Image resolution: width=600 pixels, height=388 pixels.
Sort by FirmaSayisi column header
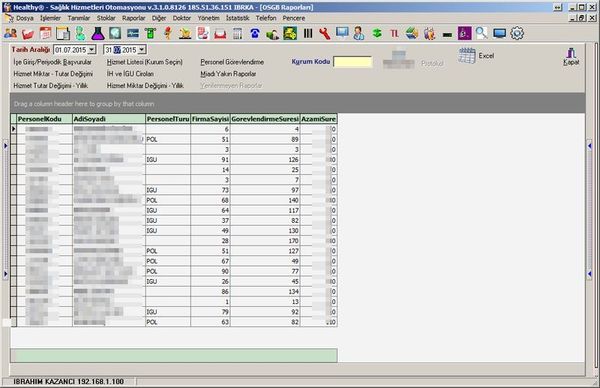210,119
